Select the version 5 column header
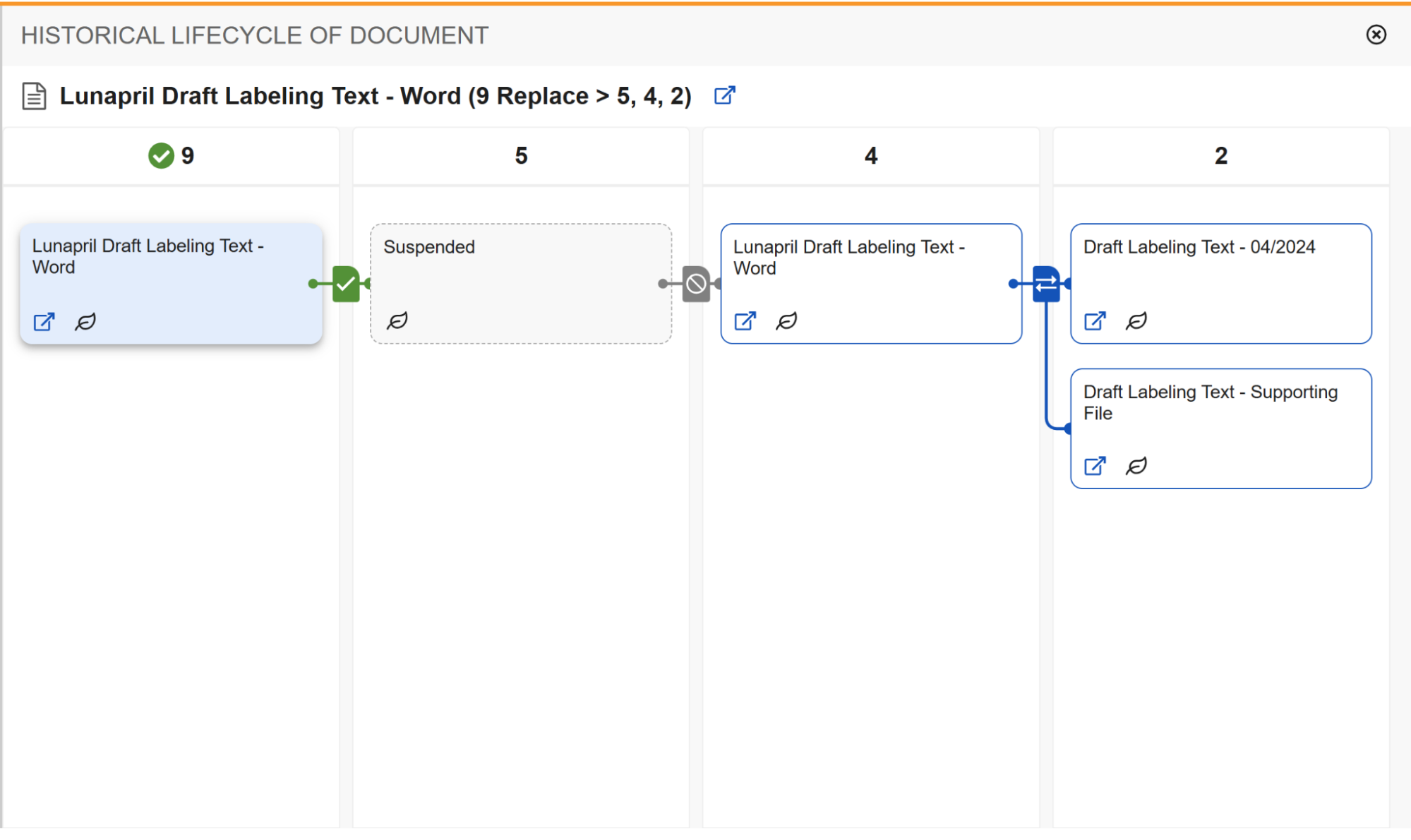1411x840 pixels. coord(521,156)
